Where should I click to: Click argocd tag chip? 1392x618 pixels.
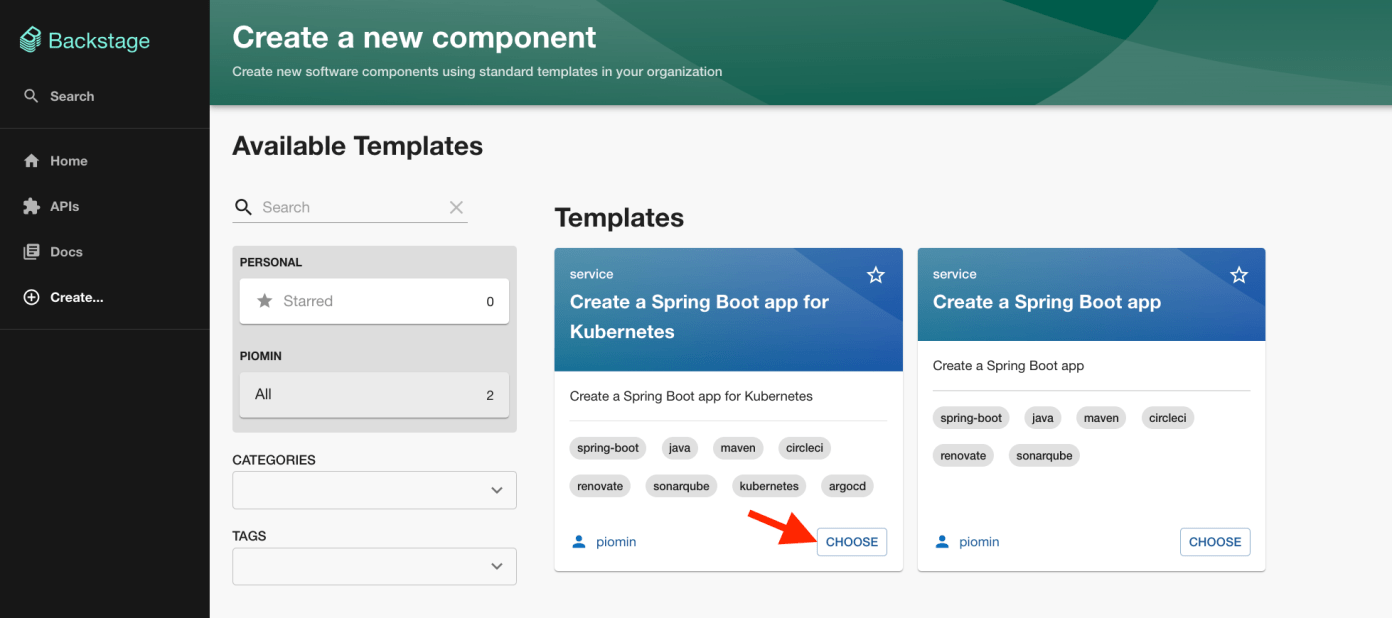coord(847,486)
